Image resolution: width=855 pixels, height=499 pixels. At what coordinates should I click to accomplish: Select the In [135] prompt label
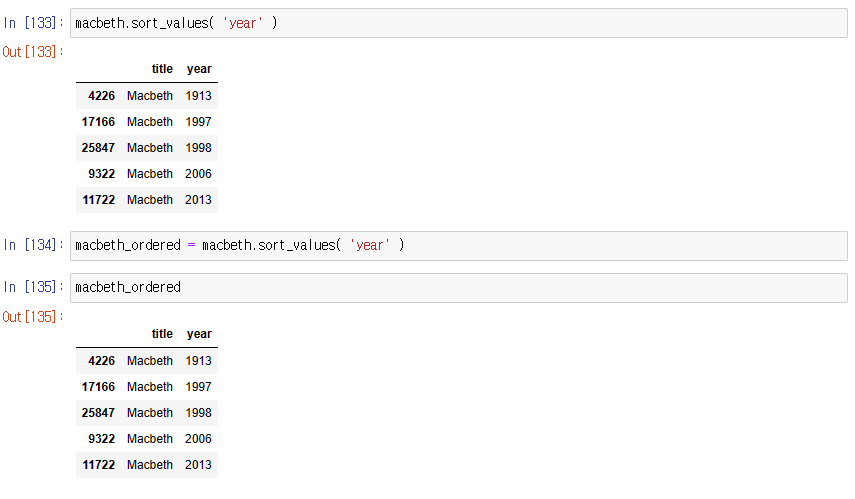[33, 287]
